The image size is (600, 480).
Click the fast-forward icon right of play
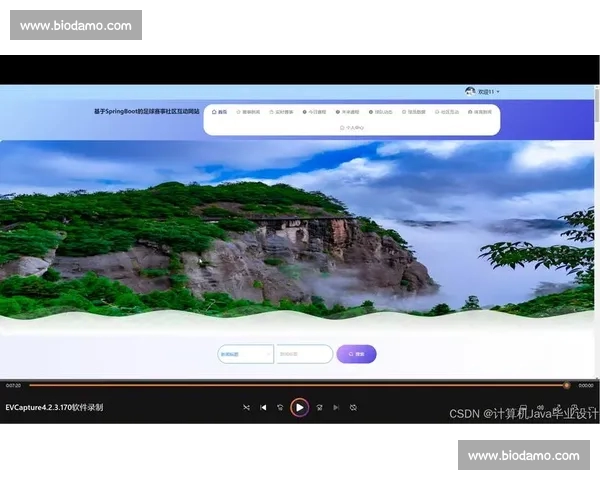pyautogui.click(x=319, y=407)
